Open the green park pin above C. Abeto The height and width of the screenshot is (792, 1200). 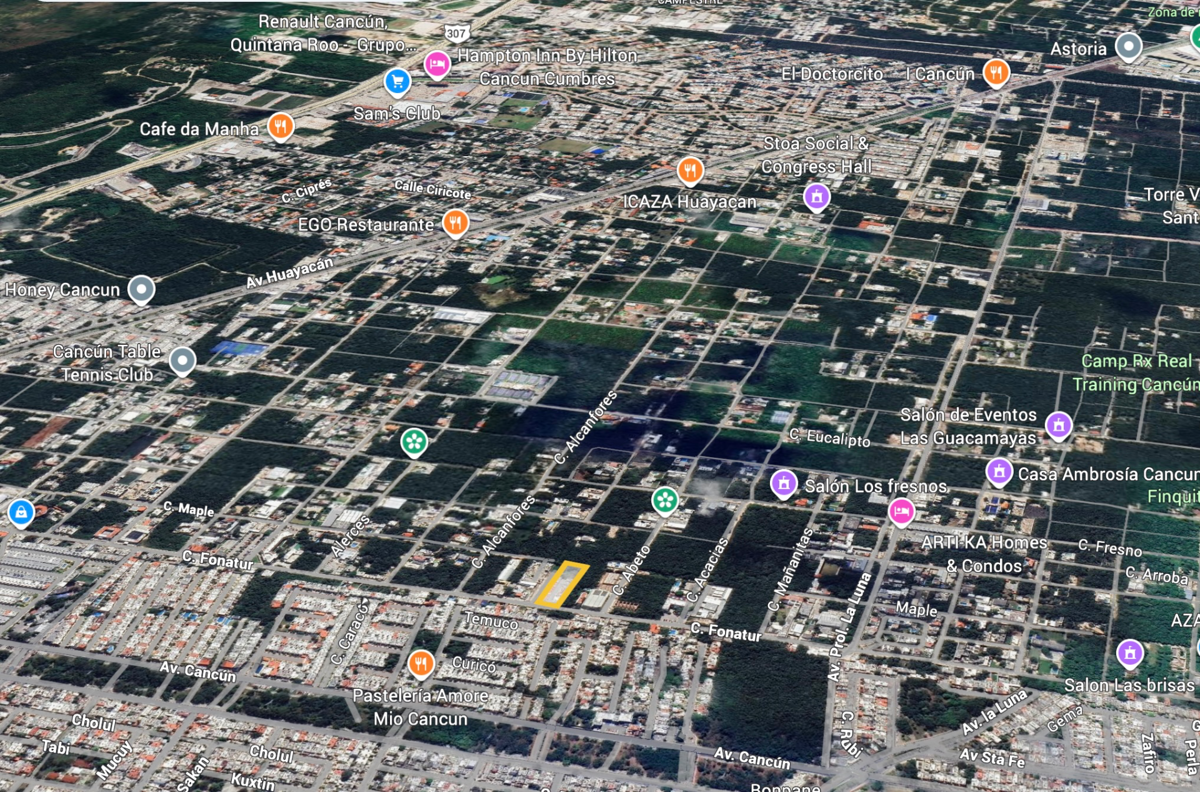click(x=665, y=499)
